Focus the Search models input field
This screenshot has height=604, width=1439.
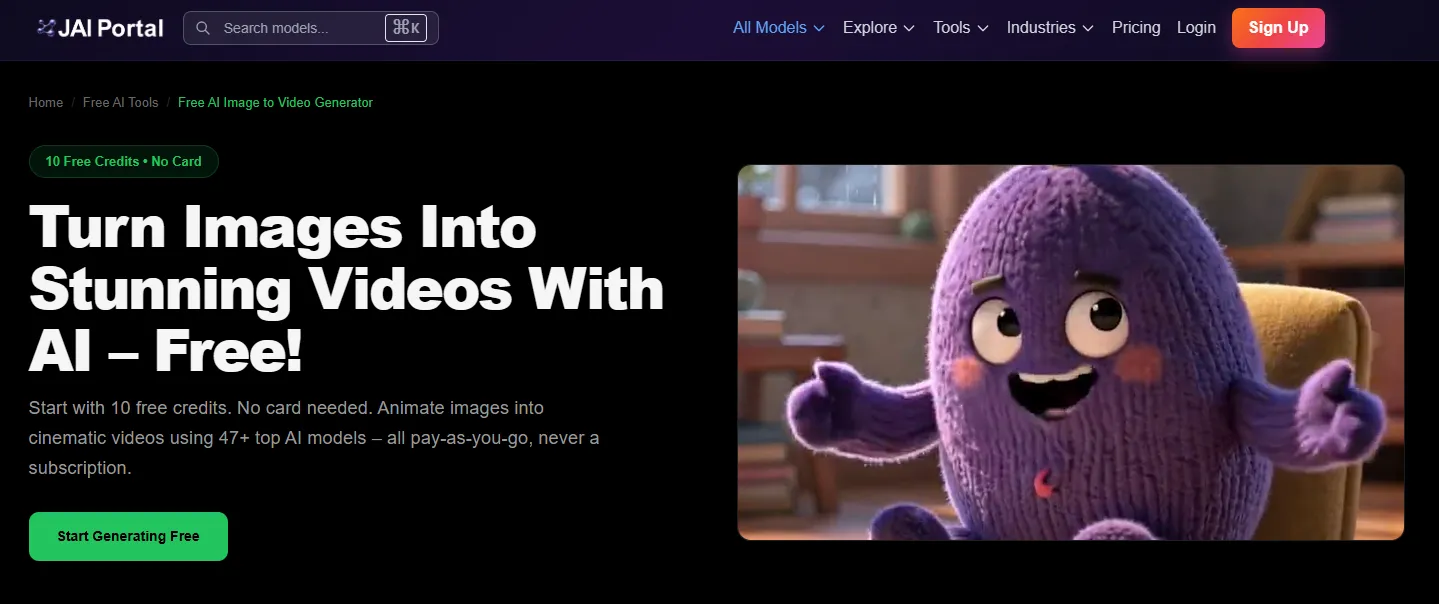[310, 28]
